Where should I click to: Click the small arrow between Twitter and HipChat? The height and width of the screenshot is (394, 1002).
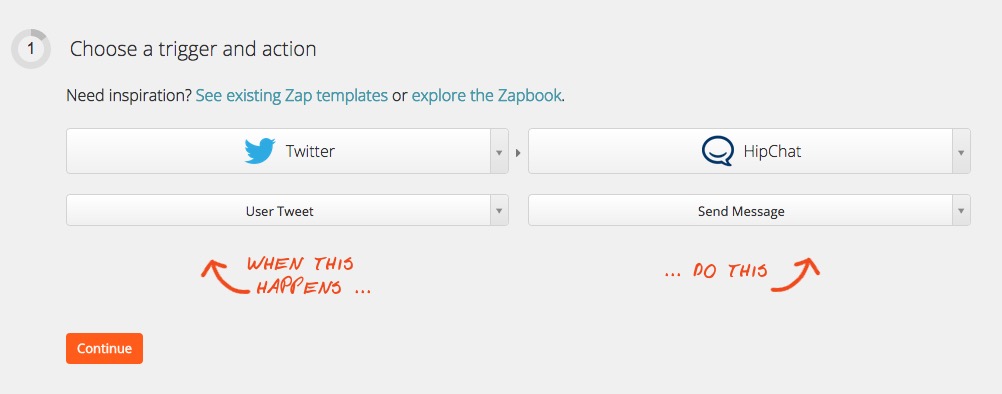tap(518, 153)
